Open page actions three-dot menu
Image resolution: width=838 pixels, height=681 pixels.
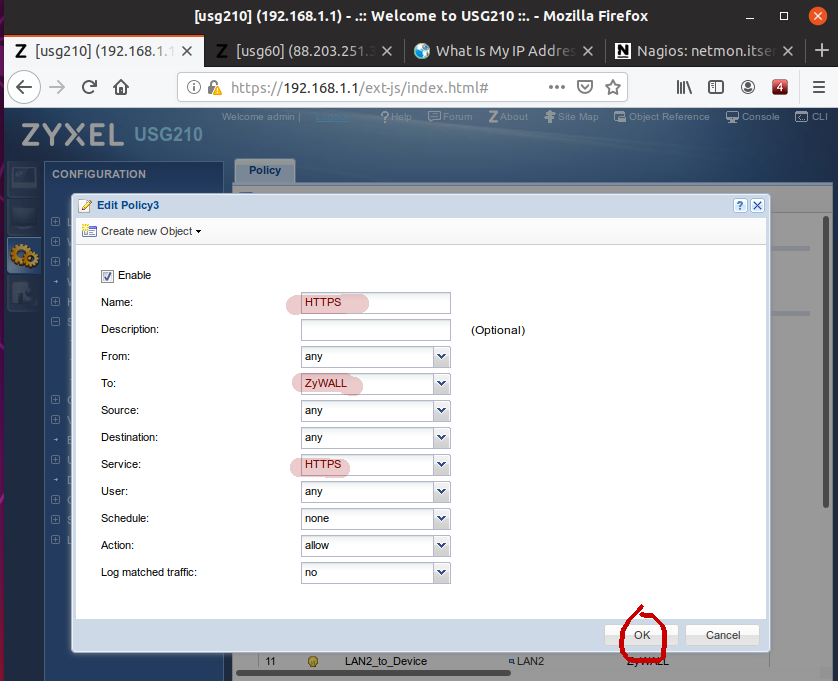coord(557,87)
